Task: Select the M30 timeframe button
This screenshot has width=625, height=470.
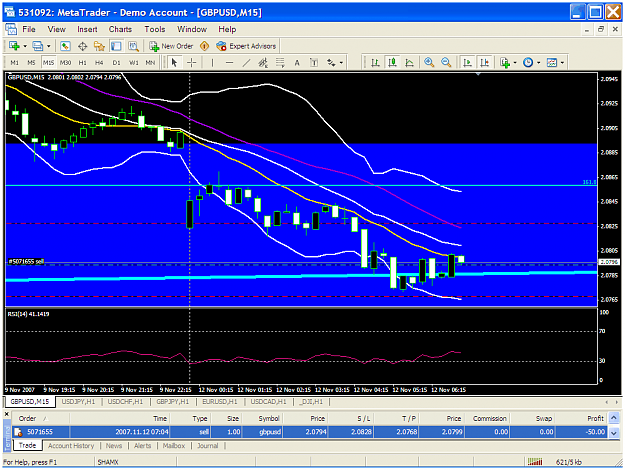Action: coord(65,63)
